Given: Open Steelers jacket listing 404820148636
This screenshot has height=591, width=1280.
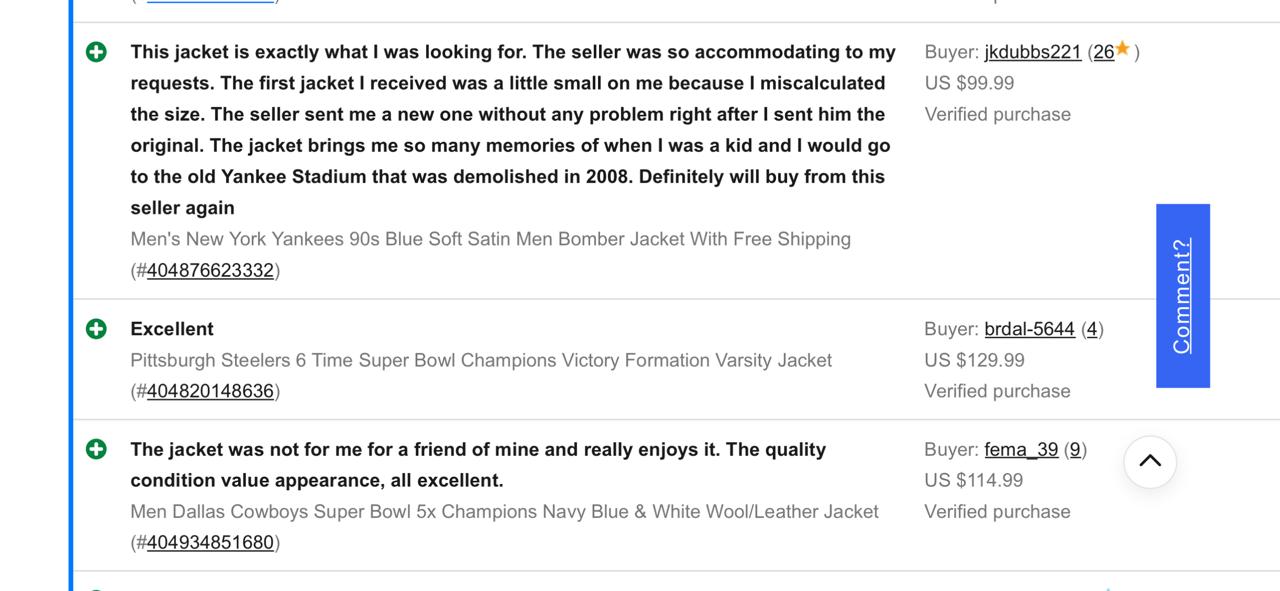Looking at the screenshot, I should 211,391.
